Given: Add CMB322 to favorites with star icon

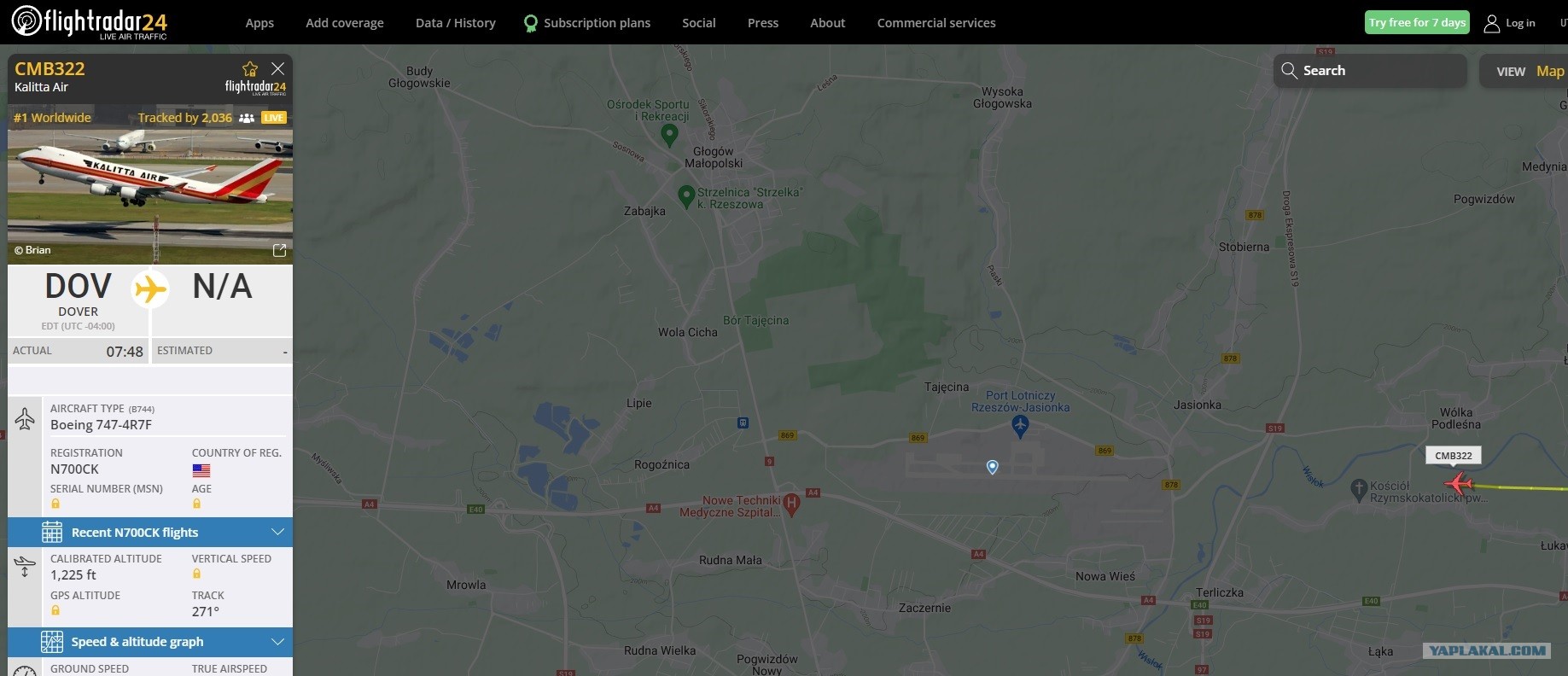Looking at the screenshot, I should (250, 69).
